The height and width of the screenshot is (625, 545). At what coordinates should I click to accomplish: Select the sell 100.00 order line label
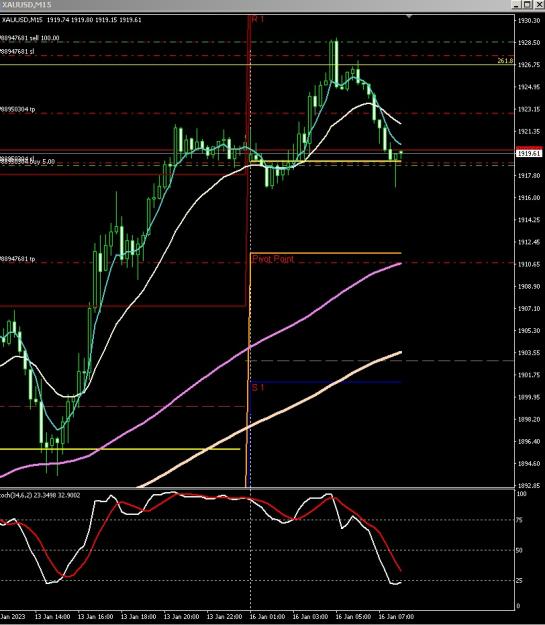[x=30, y=38]
